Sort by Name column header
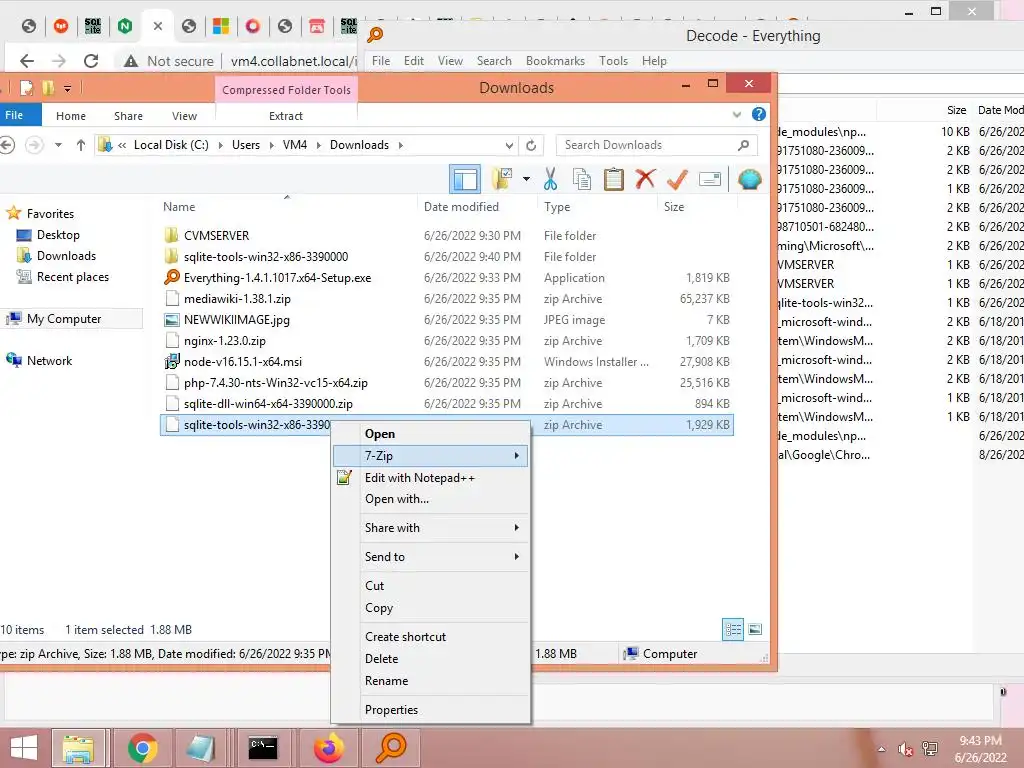The width and height of the screenshot is (1024, 768). pos(179,207)
